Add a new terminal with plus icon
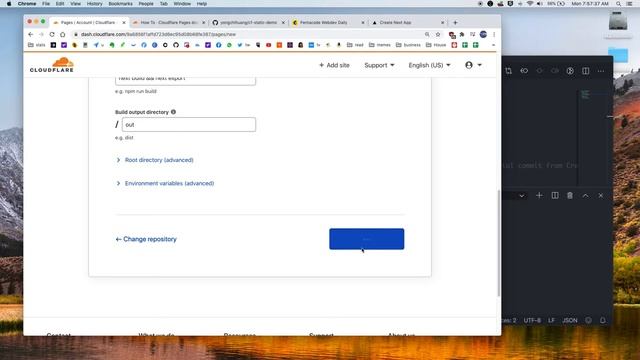Viewport: 640px width, 360px height. [x=539, y=196]
